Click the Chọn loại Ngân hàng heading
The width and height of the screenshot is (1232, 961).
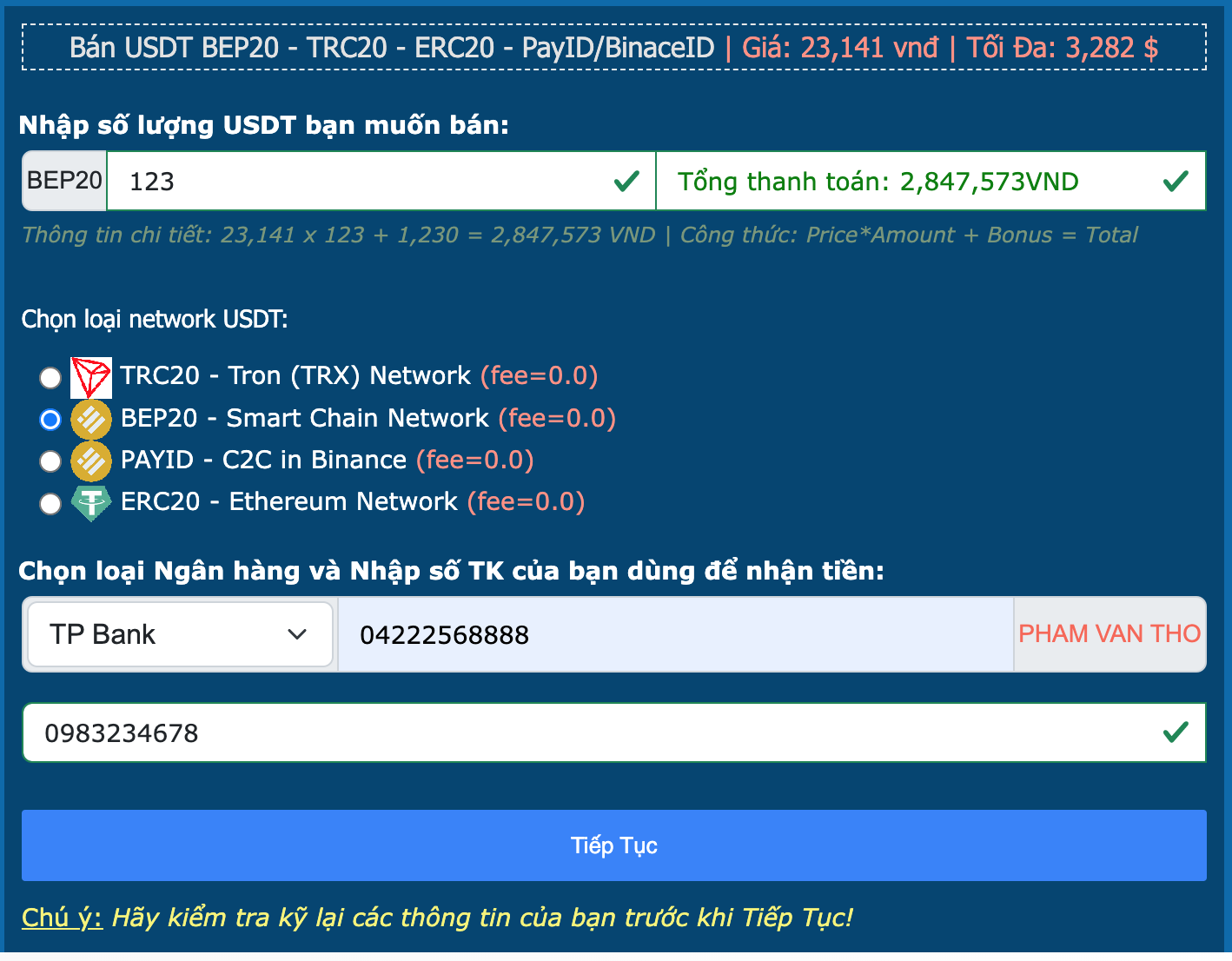[452, 571]
